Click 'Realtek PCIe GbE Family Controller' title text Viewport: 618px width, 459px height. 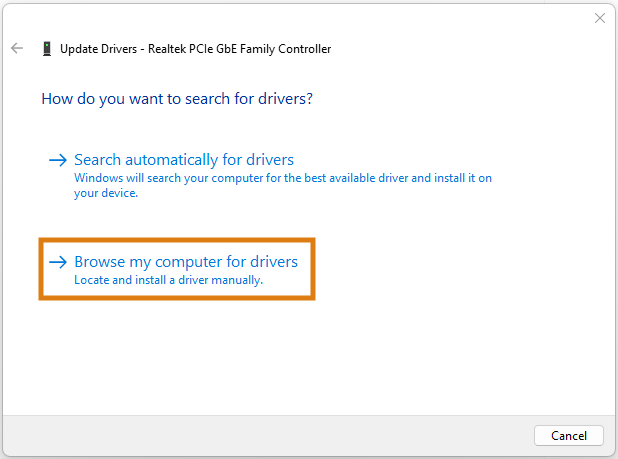click(240, 49)
